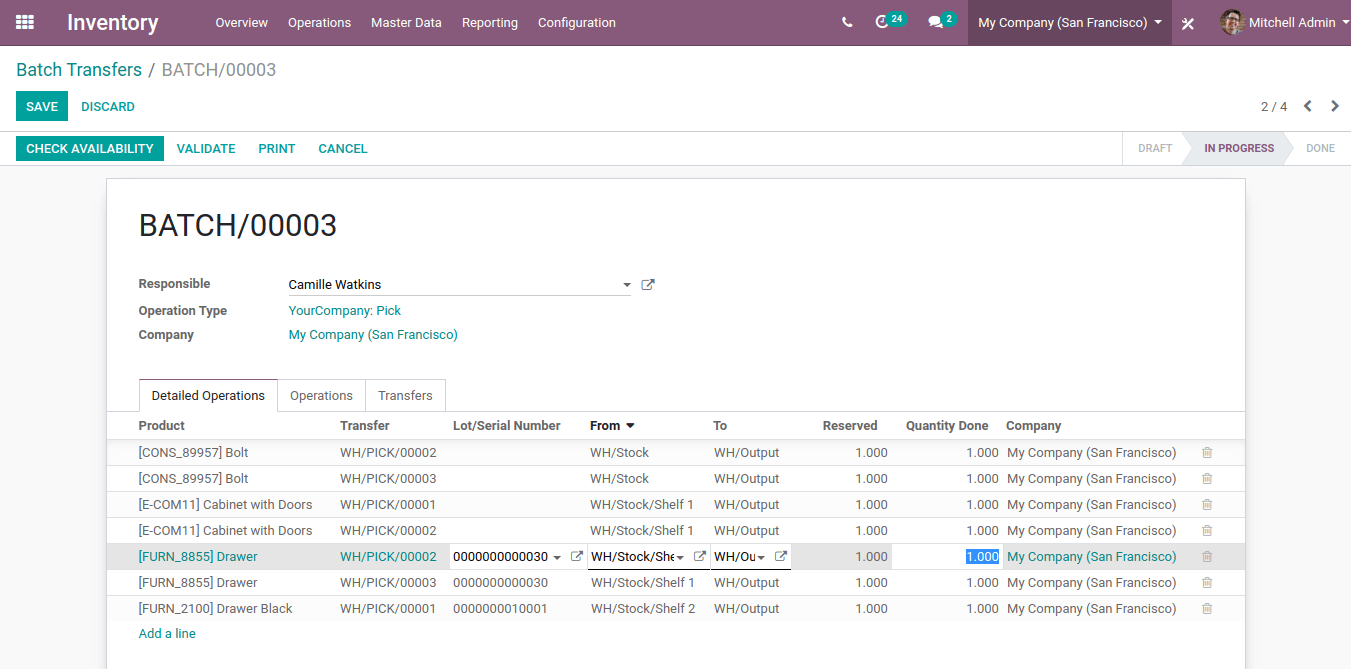Delete the Drawer Black line with its trash icon

point(1206,608)
